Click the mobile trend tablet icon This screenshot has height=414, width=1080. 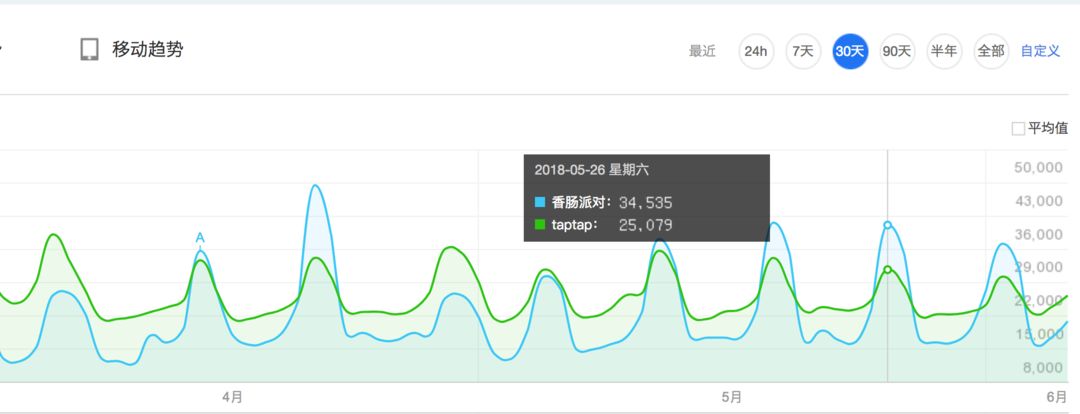(89, 50)
